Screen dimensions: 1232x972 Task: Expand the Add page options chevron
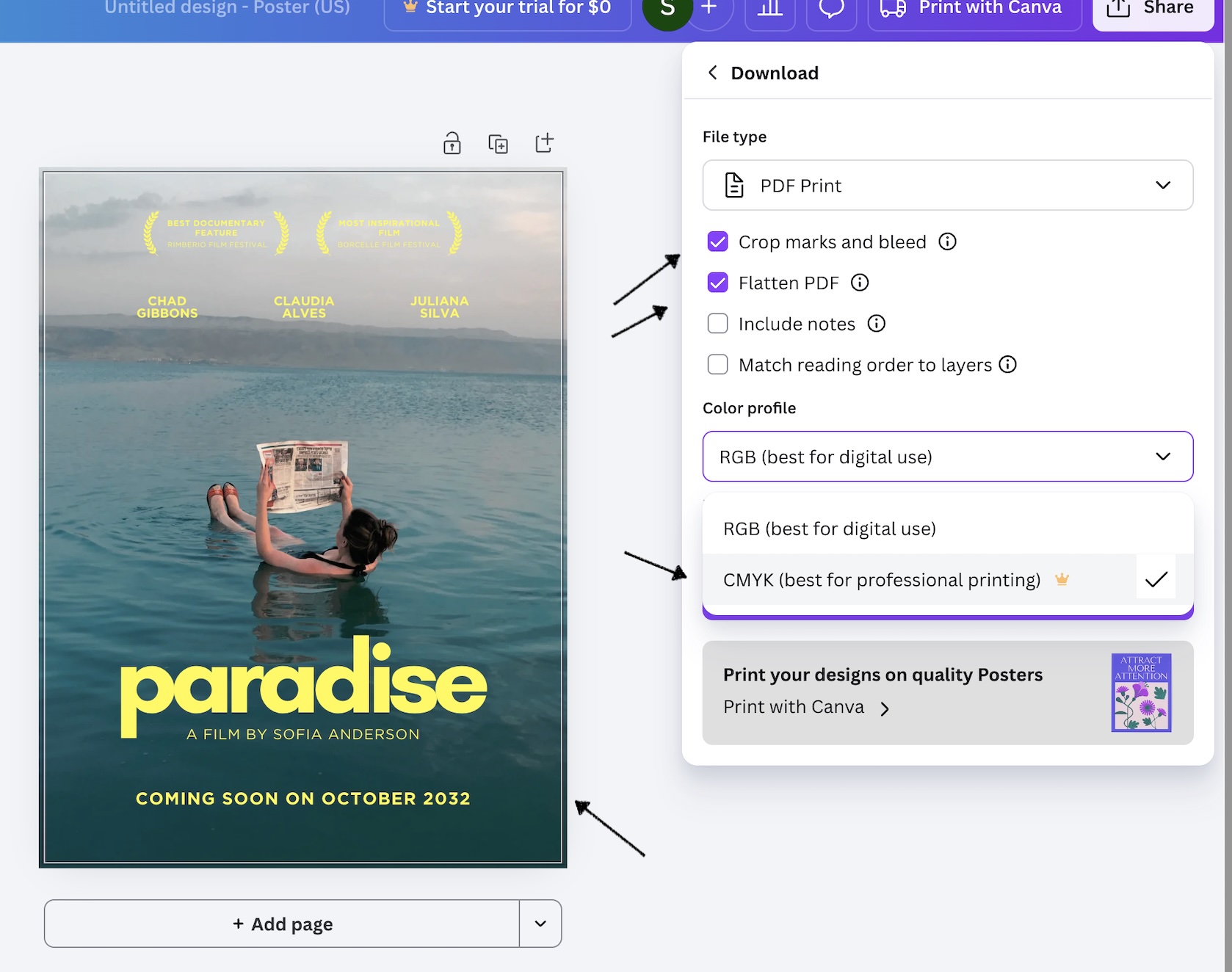click(541, 924)
